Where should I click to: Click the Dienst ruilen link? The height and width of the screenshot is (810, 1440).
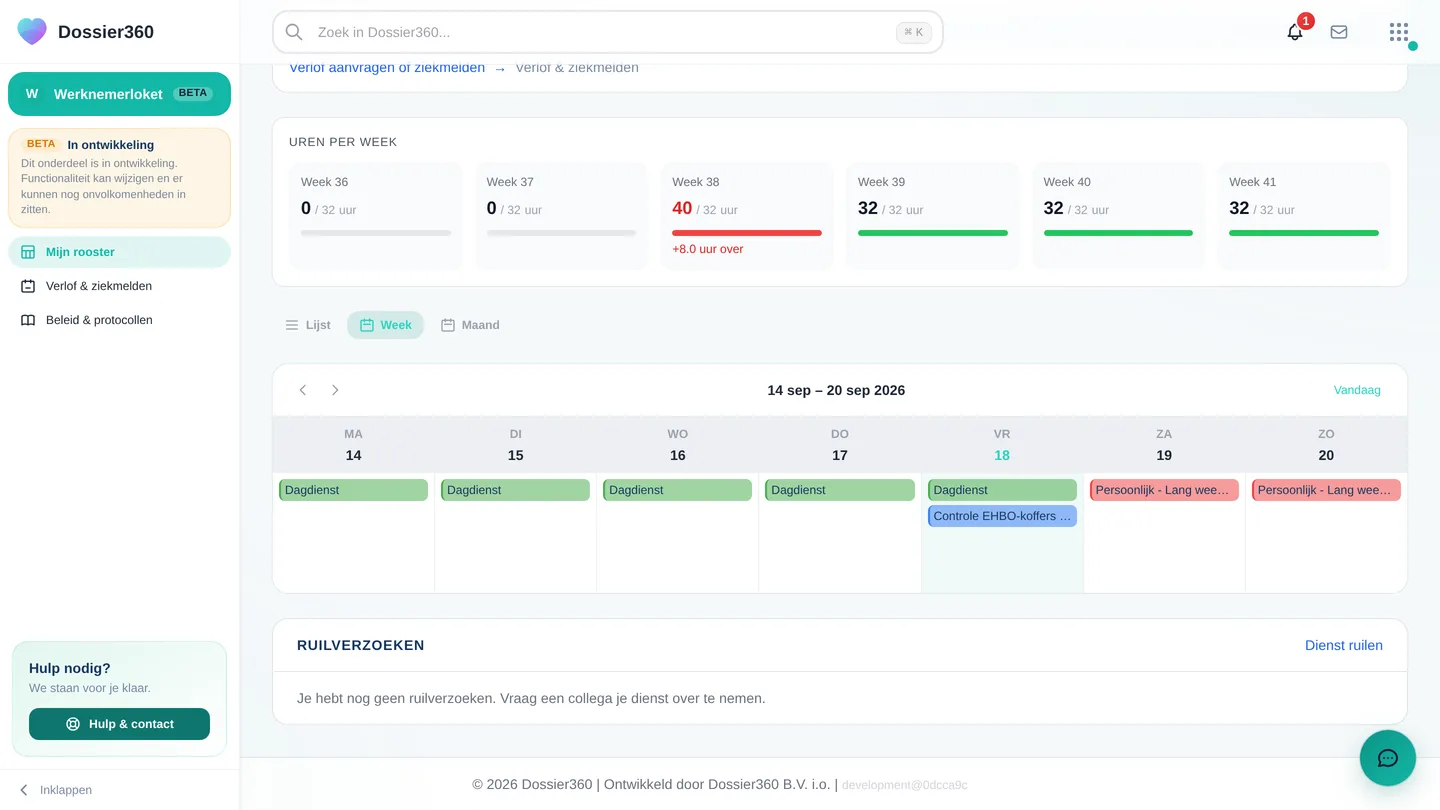(x=1344, y=645)
